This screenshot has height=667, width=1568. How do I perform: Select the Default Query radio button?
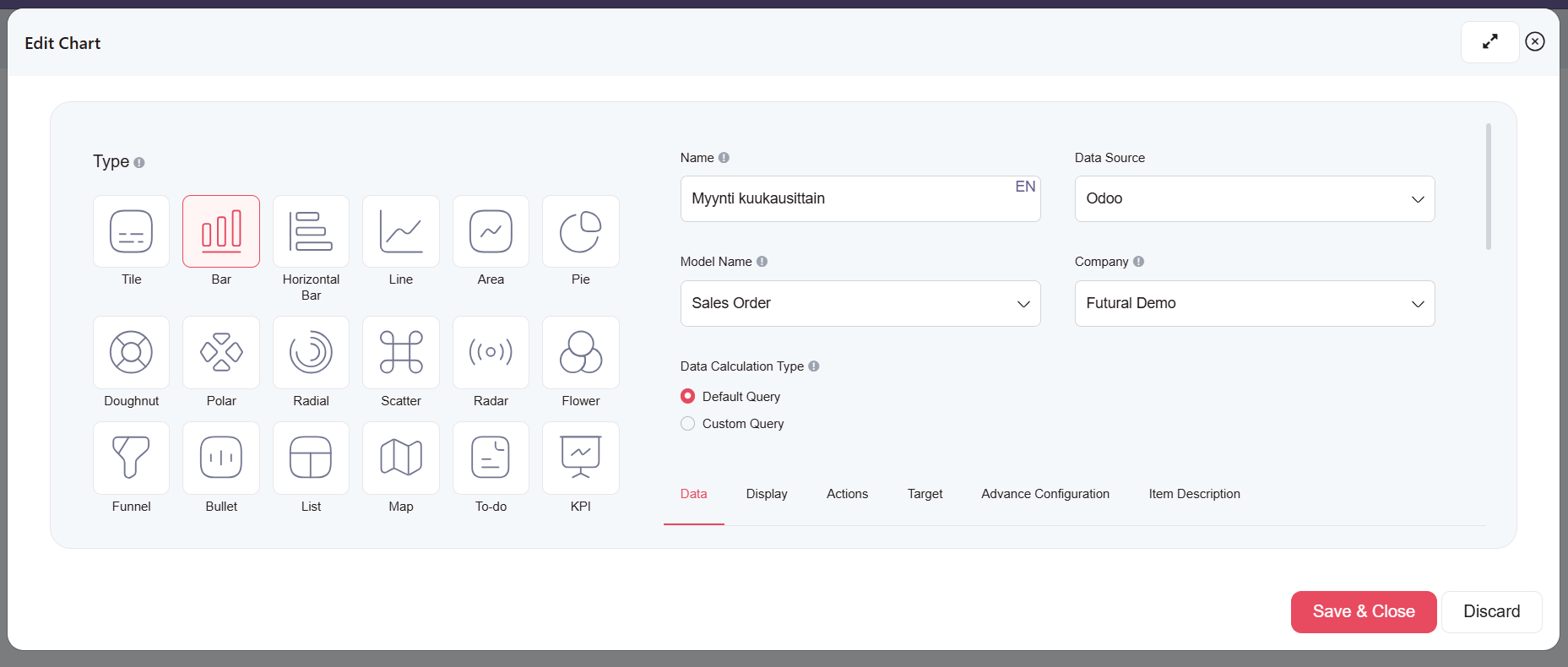[688, 396]
